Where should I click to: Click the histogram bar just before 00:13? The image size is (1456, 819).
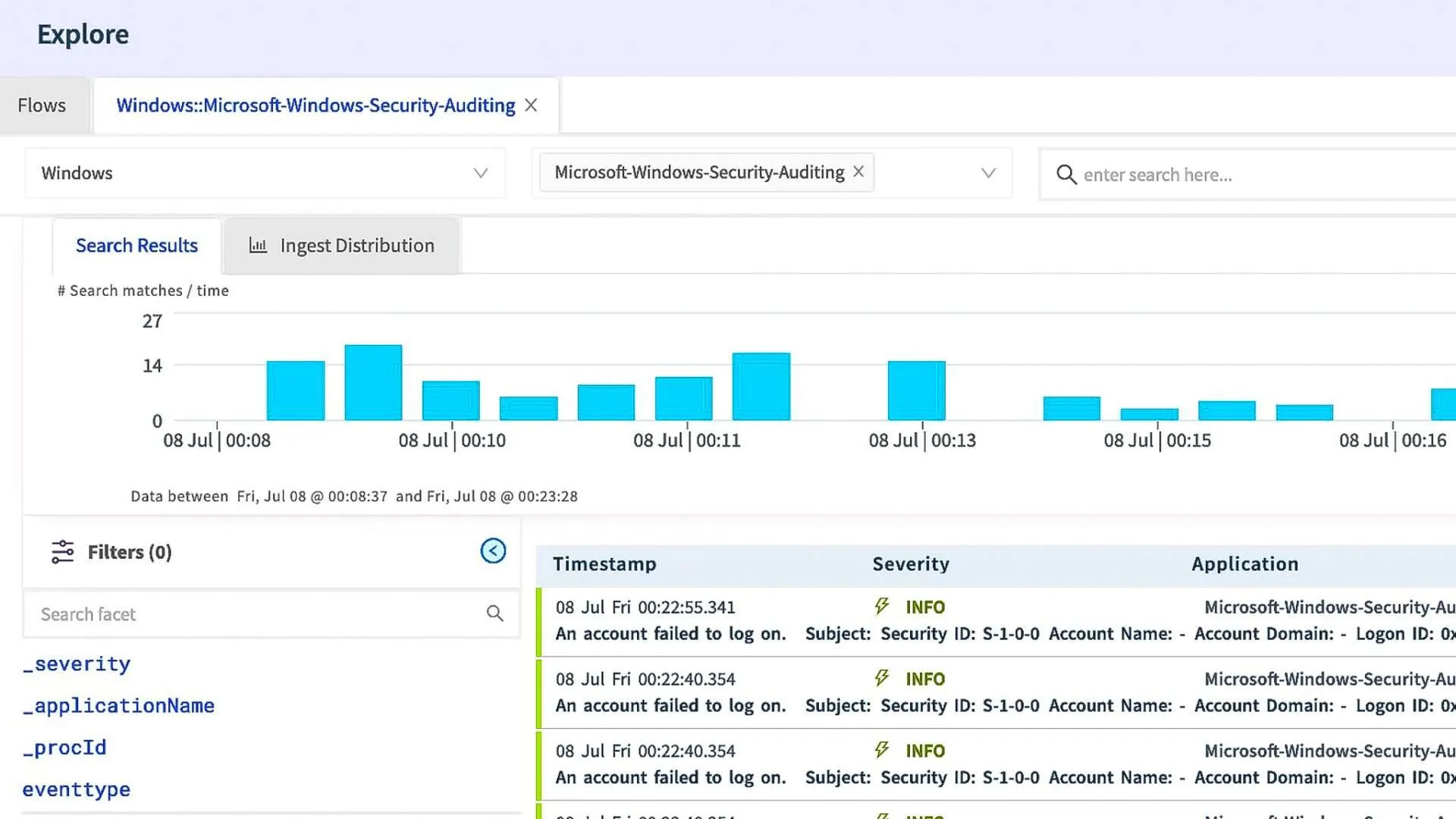click(917, 391)
